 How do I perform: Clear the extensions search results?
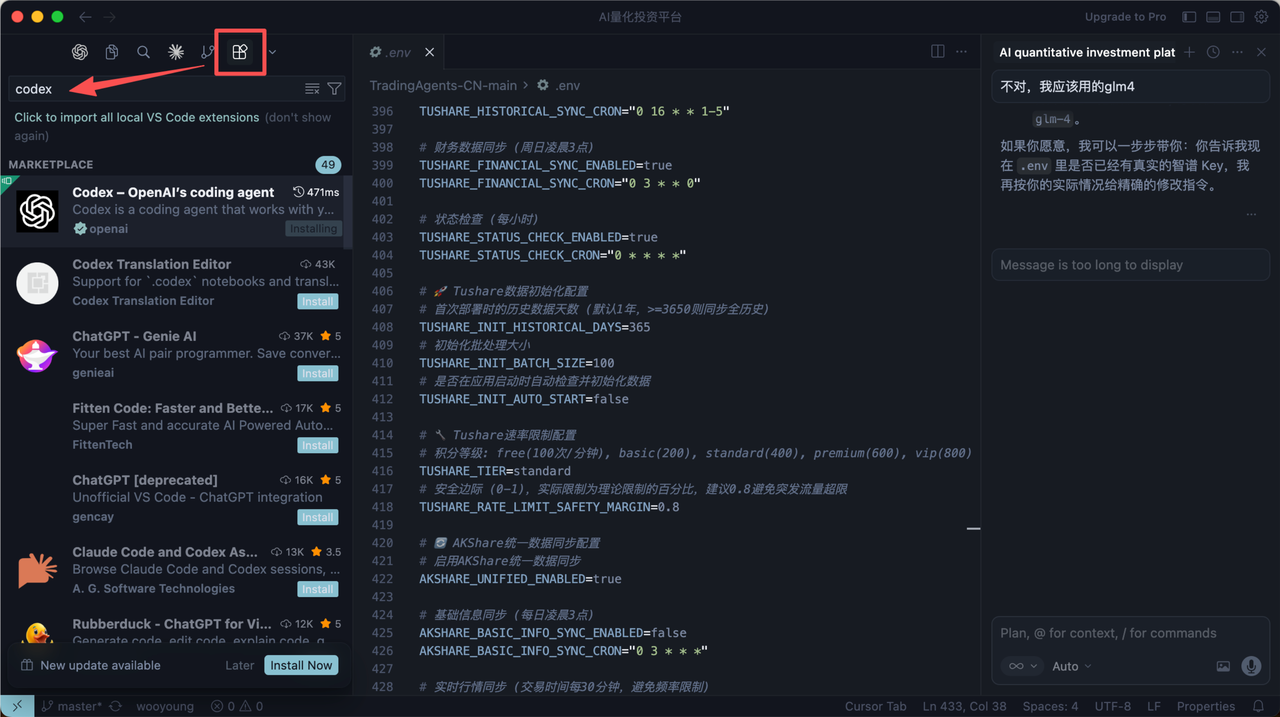(312, 89)
